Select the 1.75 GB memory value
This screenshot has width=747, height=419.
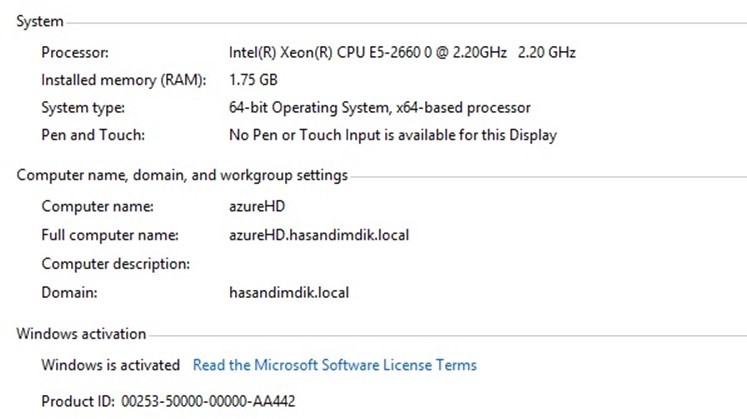[253, 80]
